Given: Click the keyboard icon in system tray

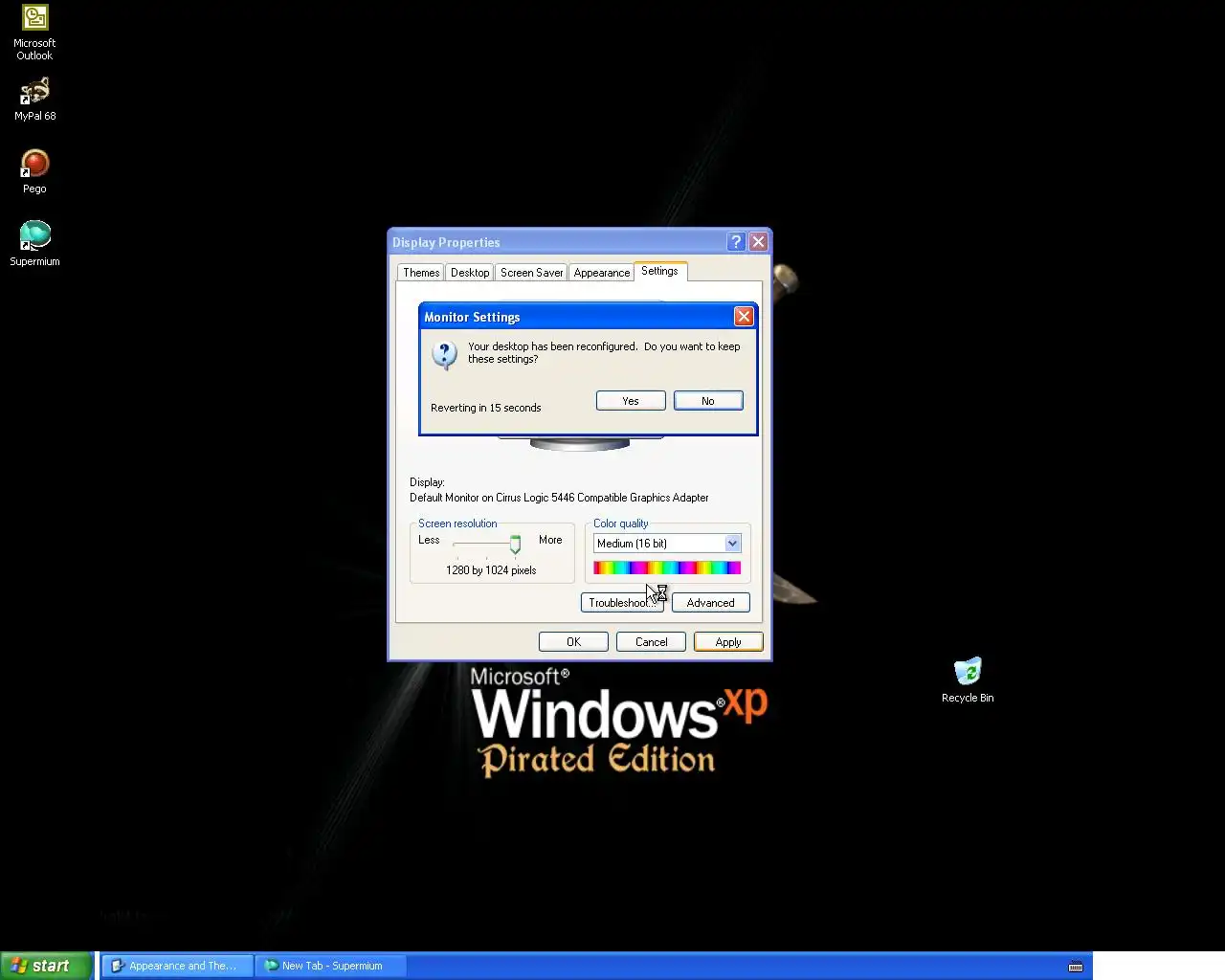Looking at the screenshot, I should (1076, 967).
